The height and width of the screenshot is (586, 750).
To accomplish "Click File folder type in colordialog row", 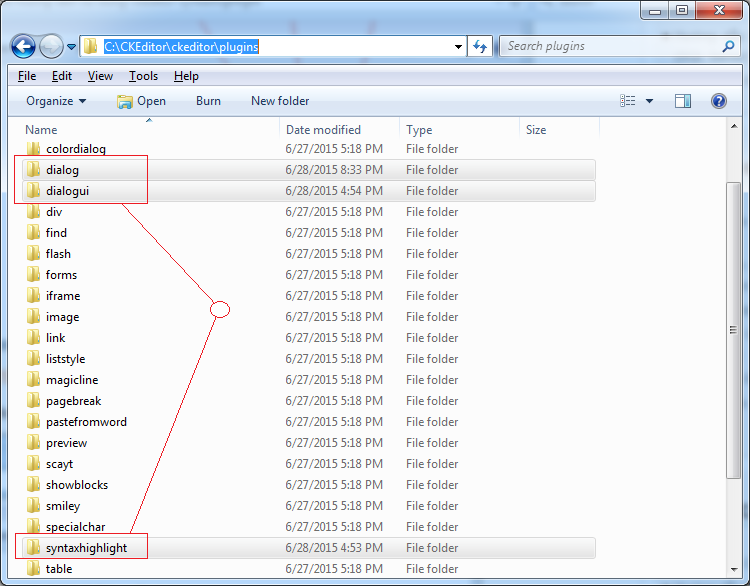I will click(432, 149).
